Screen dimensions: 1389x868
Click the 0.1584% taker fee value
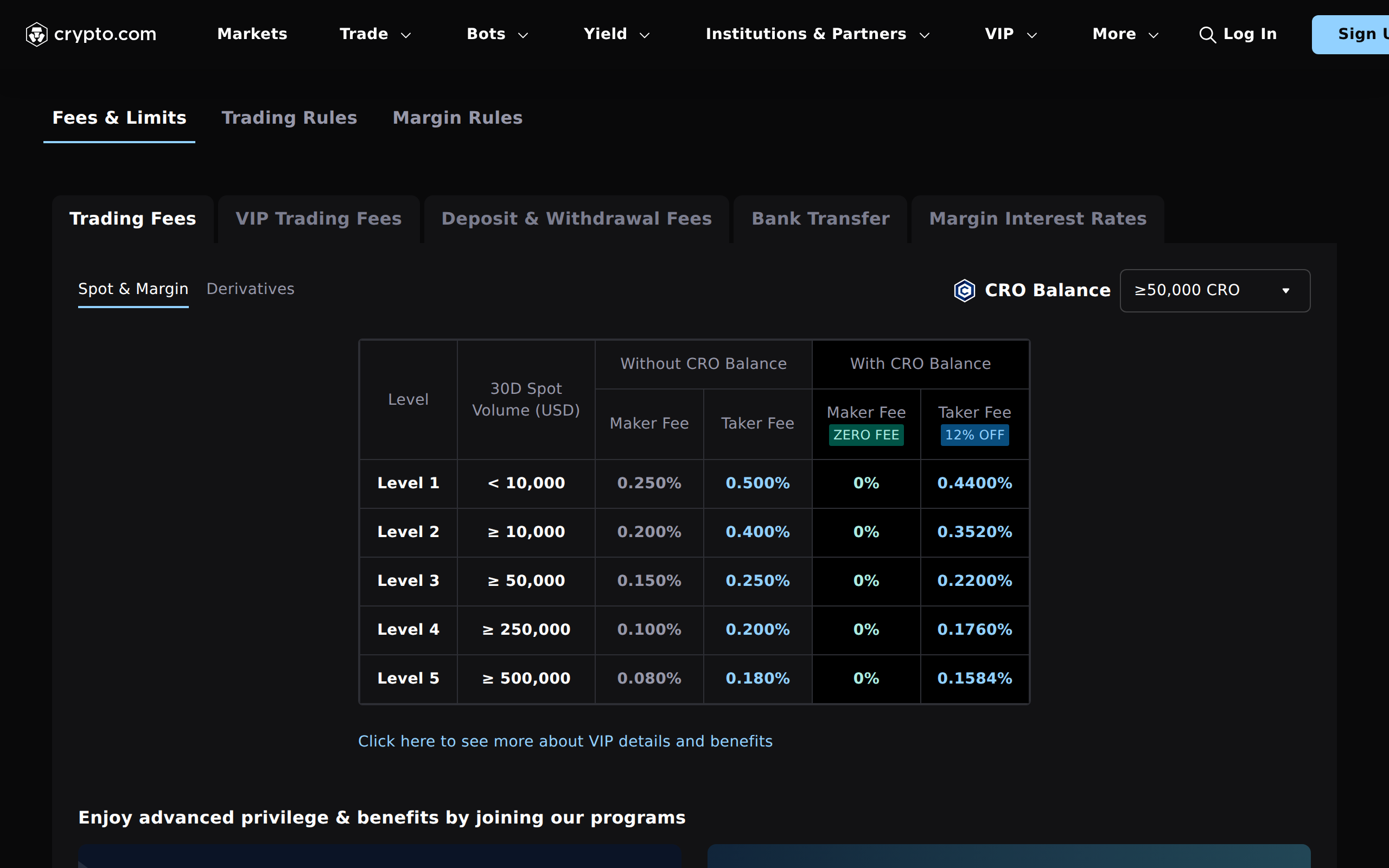pos(974,679)
